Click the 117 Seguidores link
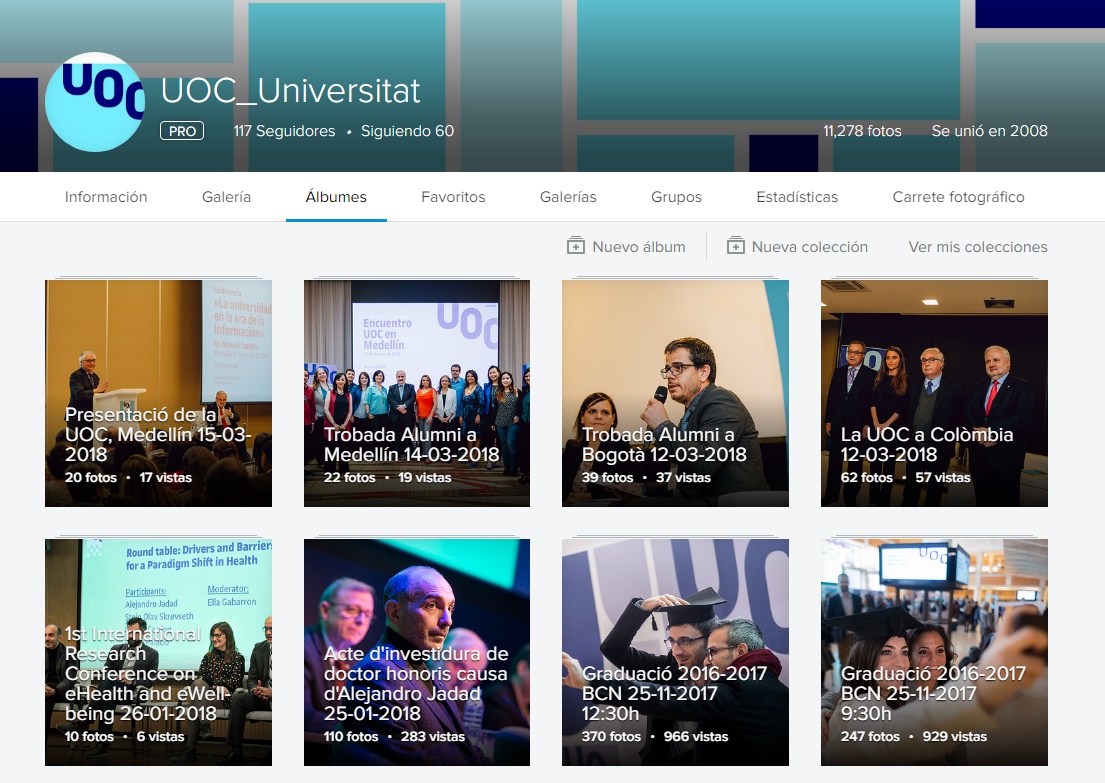1105x783 pixels. click(x=285, y=131)
